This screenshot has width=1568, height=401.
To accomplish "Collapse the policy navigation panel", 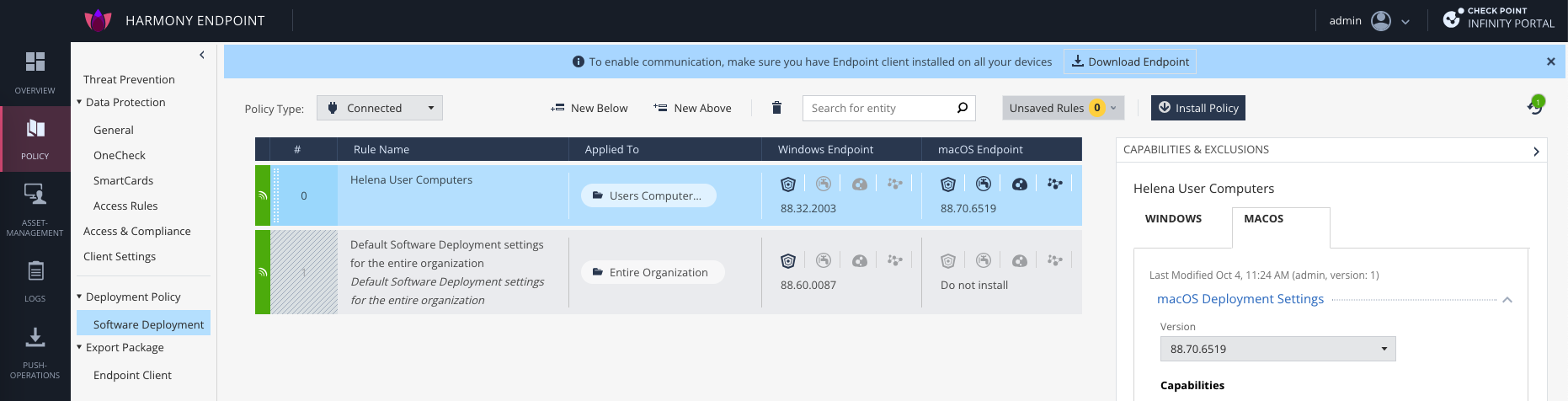I will (x=202, y=55).
